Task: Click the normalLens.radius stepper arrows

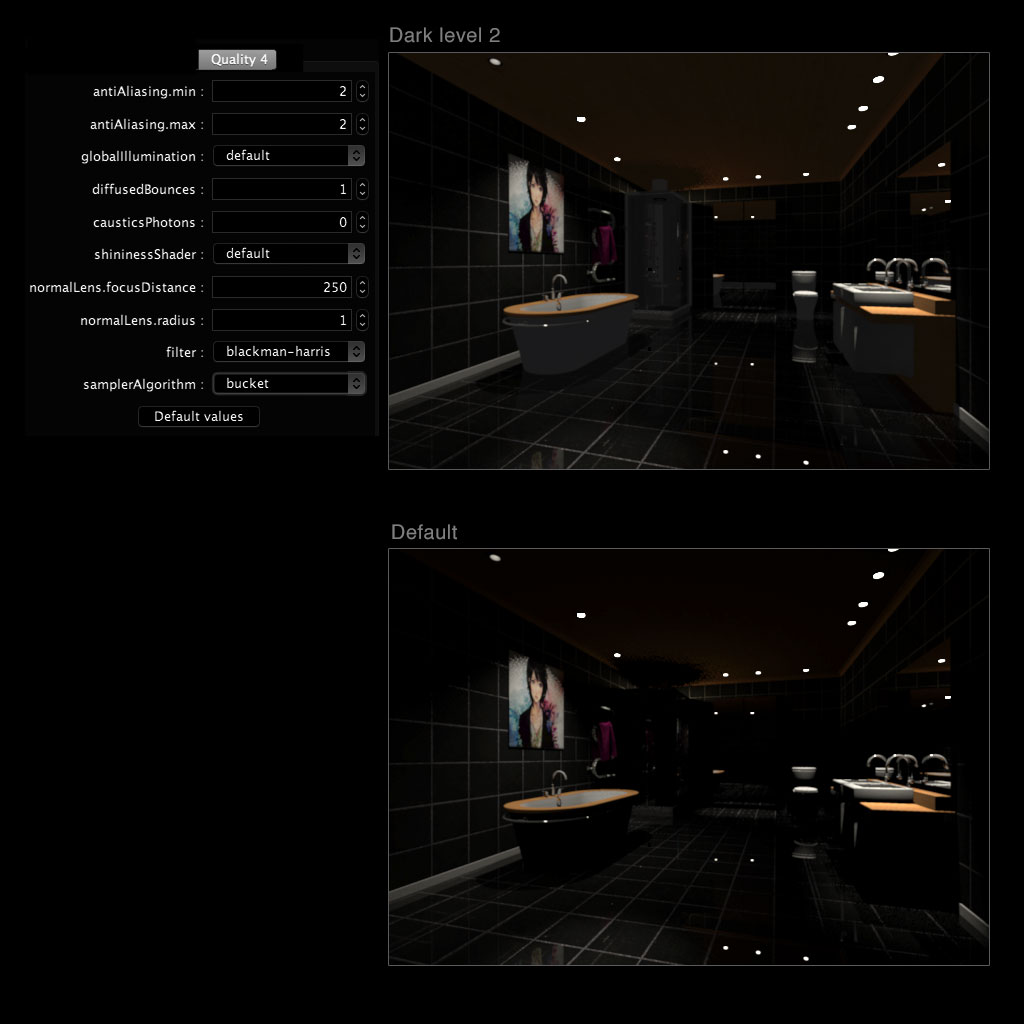Action: (362, 320)
